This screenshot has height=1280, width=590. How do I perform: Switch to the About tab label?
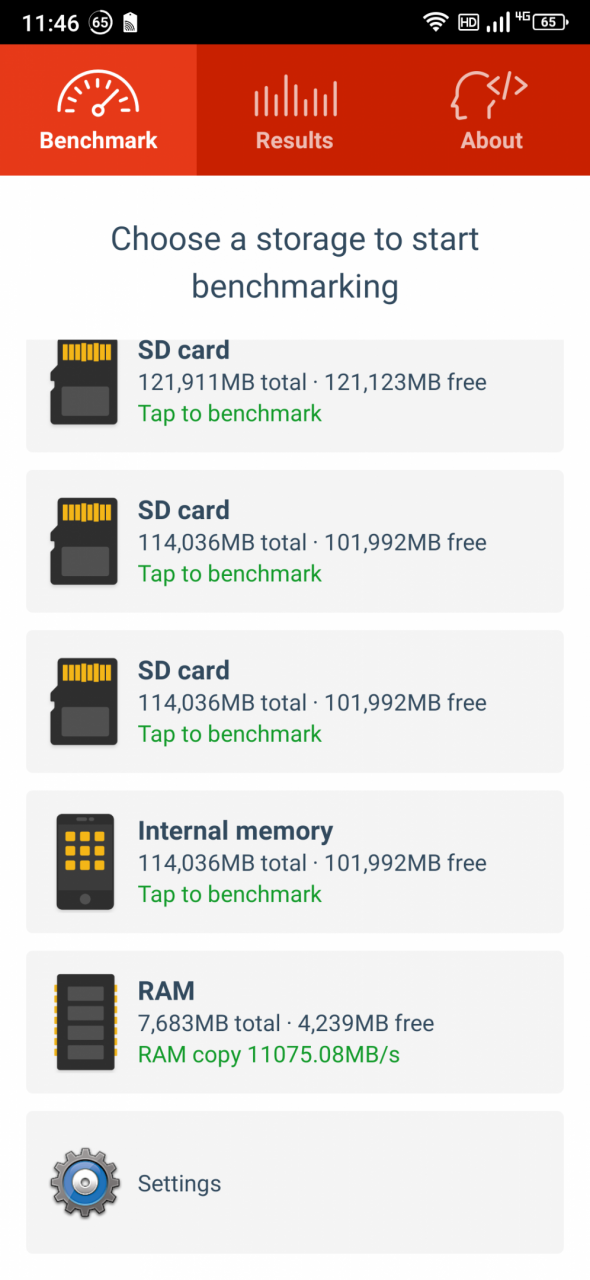pos(491,140)
